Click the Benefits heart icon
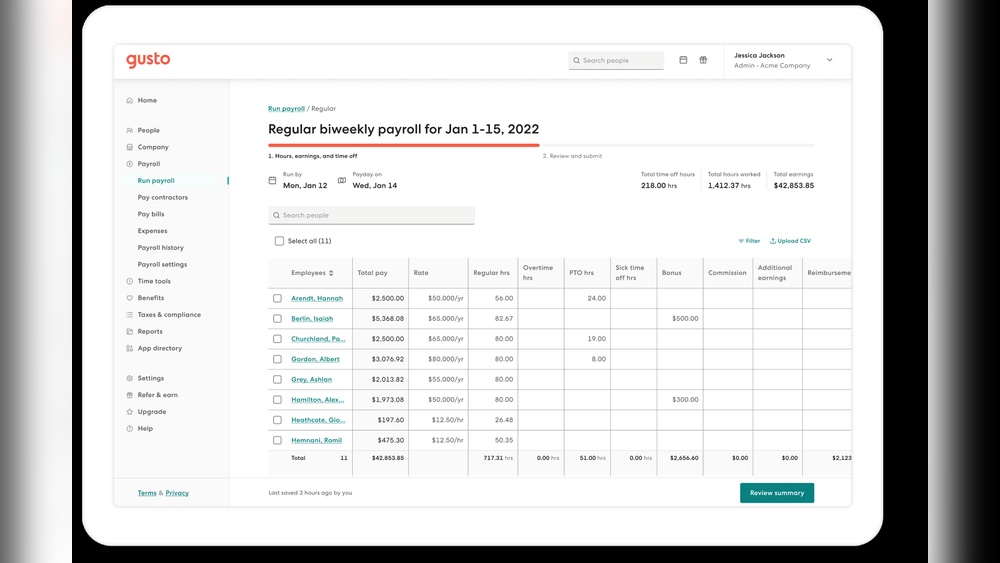This screenshot has height=563, width=1000. [129, 298]
